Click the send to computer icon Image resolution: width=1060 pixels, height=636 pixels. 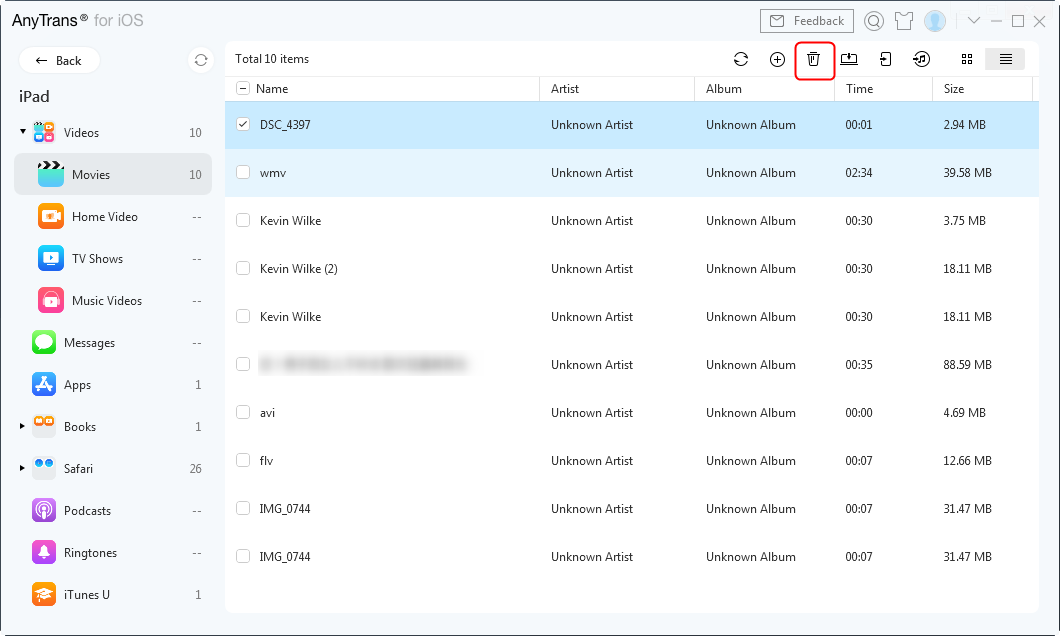click(x=849, y=60)
